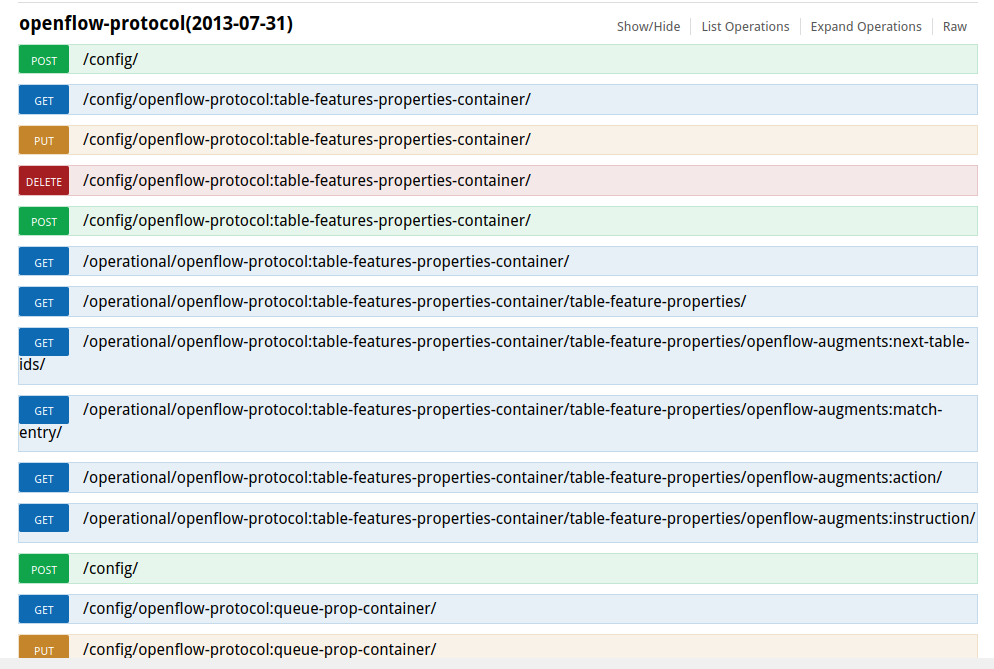Click the red DELETE method badge
Viewport: 994px width, 669px height.
pyautogui.click(x=44, y=181)
